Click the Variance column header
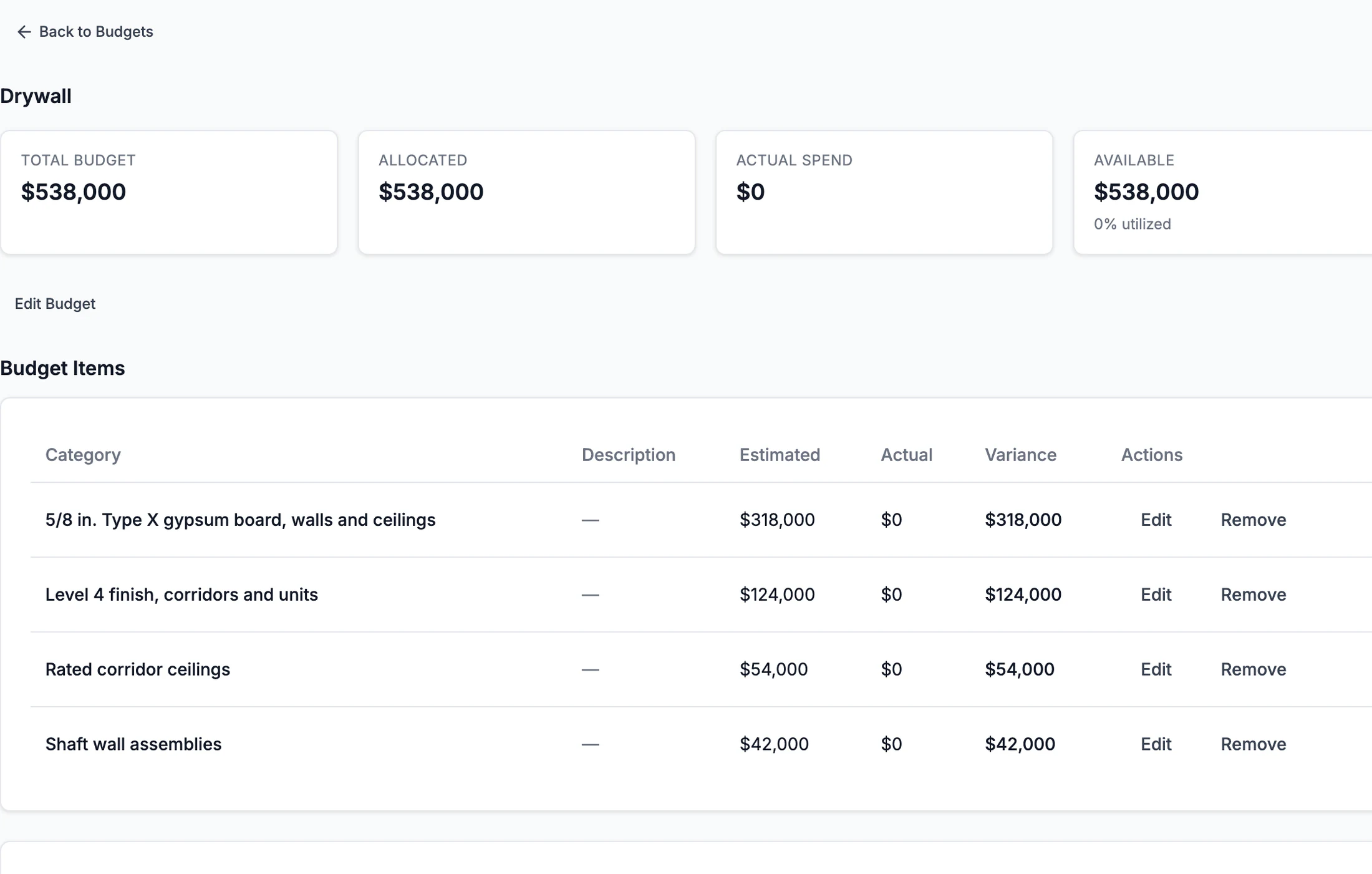The height and width of the screenshot is (874, 1372). [1020, 455]
